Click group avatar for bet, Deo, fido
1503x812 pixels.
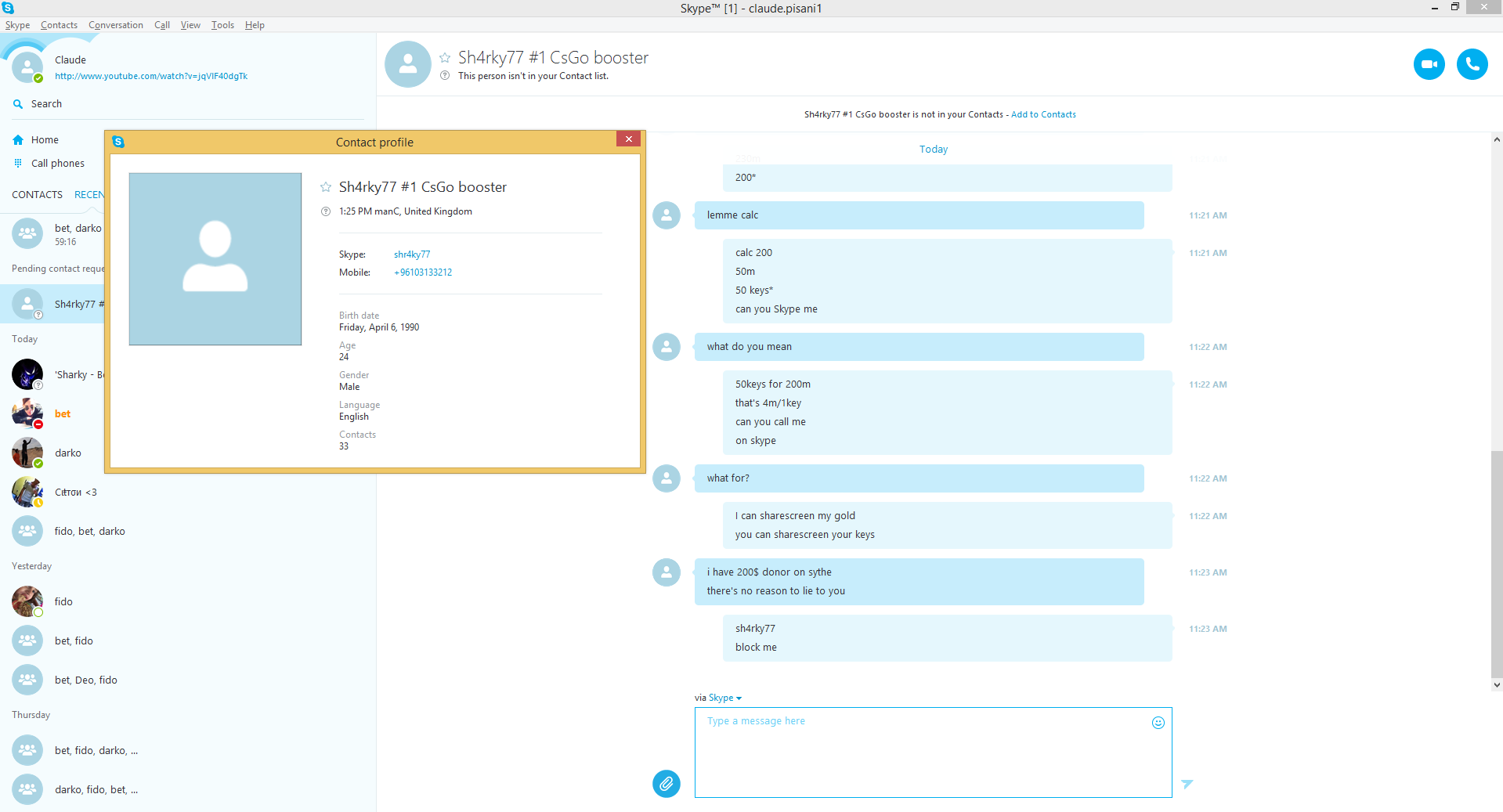pyautogui.click(x=27, y=680)
